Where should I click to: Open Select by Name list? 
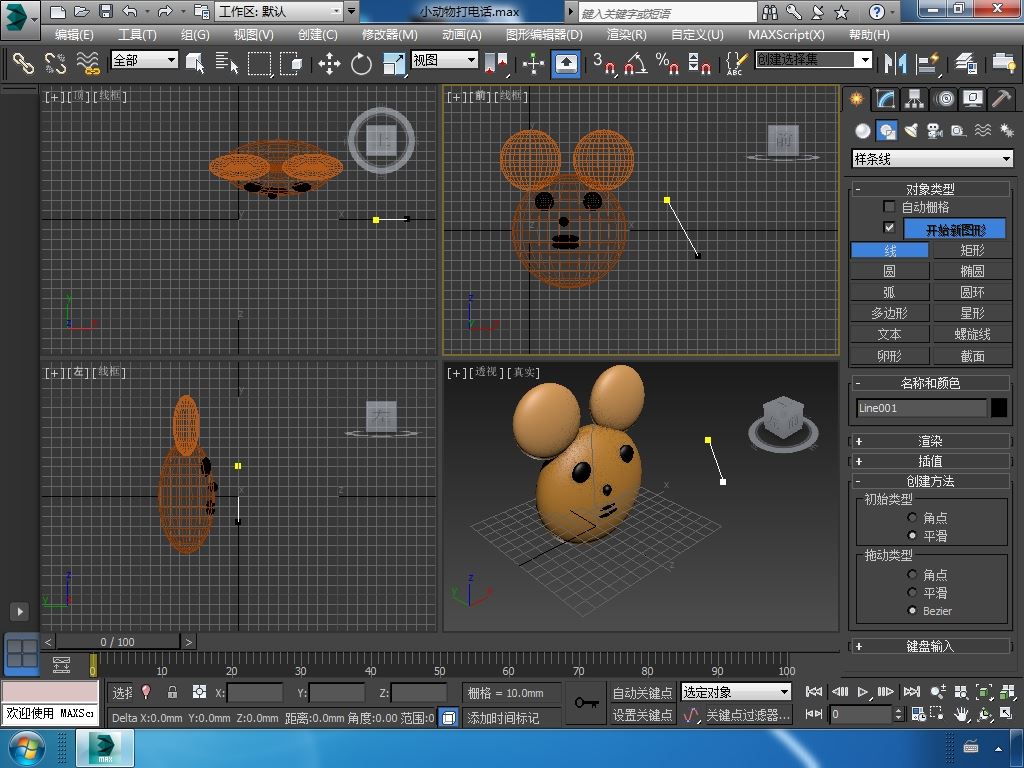227,63
